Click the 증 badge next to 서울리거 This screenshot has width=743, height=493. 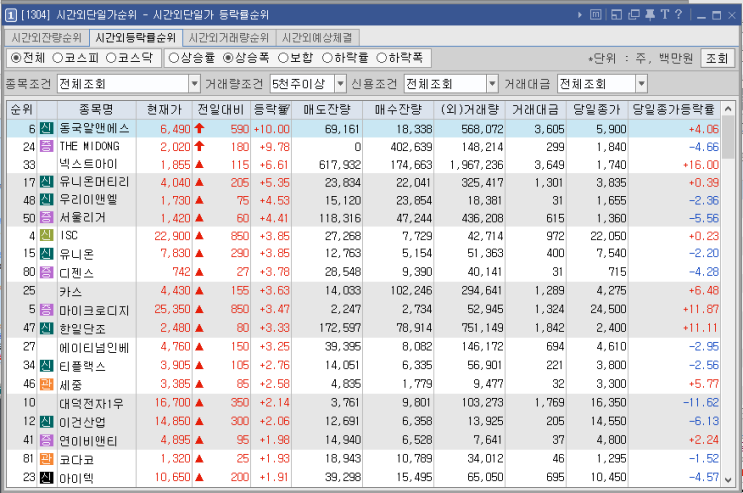coord(46,218)
